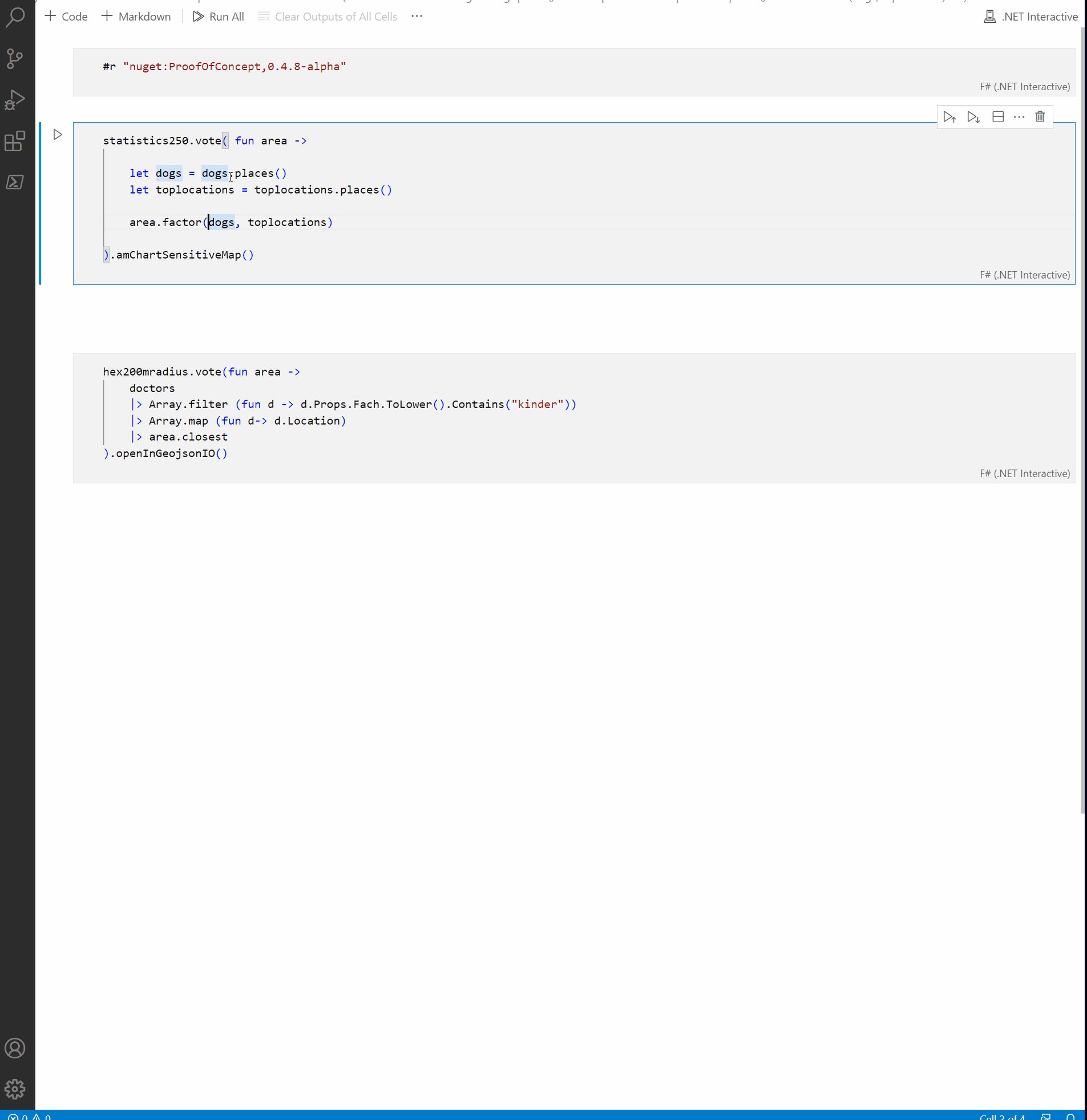Add a new Code cell
The width and height of the screenshot is (1087, 1120).
point(66,17)
